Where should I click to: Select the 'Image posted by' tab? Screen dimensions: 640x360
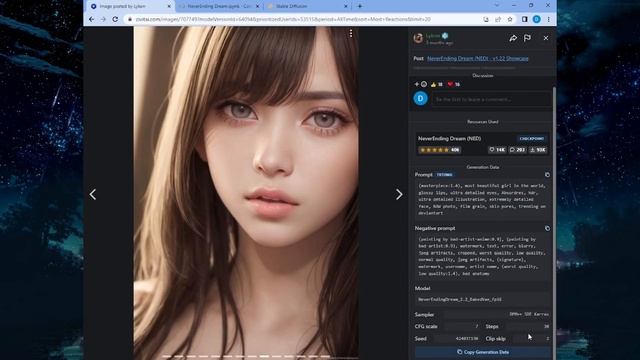click(131, 6)
